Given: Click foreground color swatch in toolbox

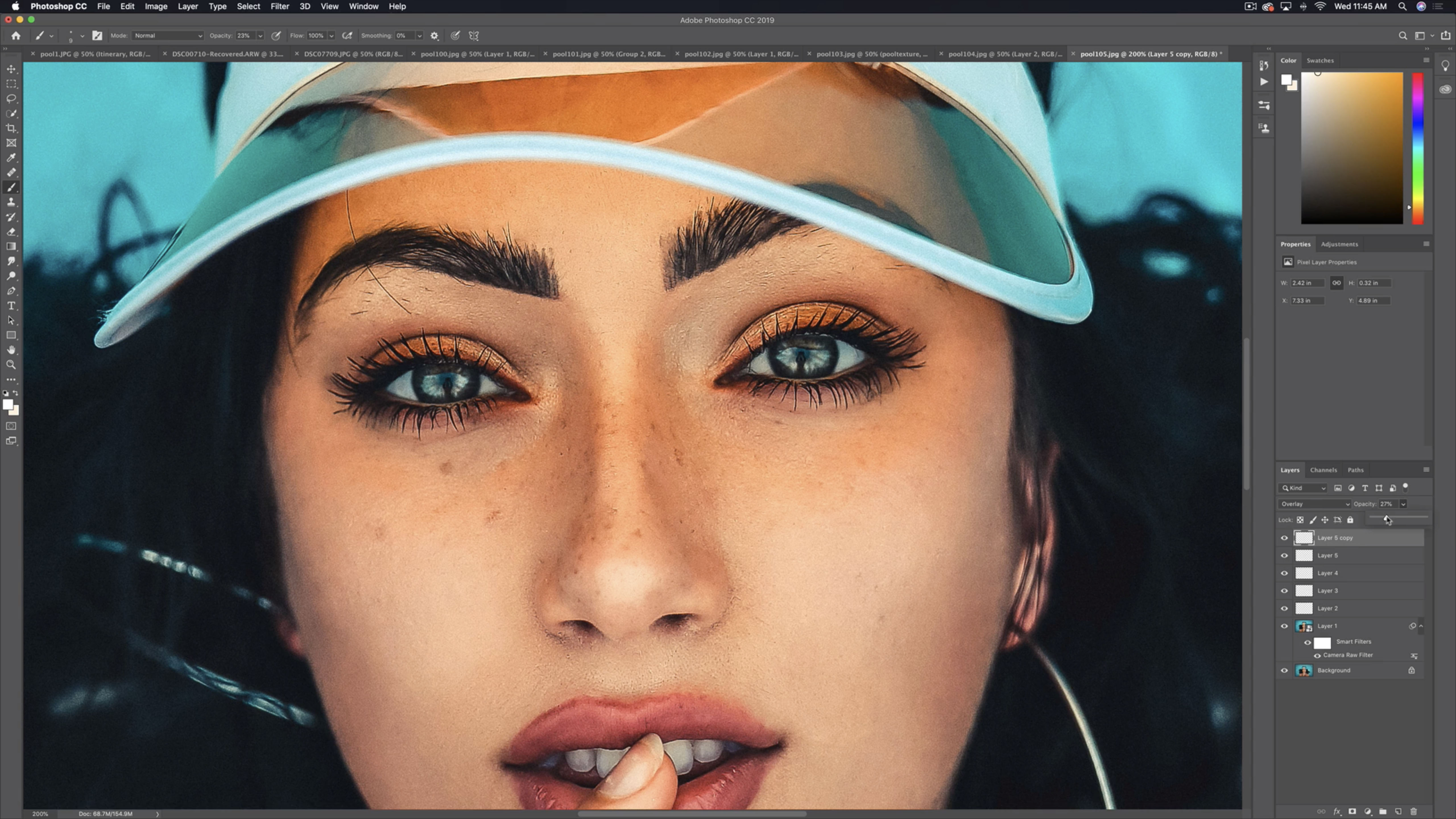Looking at the screenshot, I should point(7,405).
